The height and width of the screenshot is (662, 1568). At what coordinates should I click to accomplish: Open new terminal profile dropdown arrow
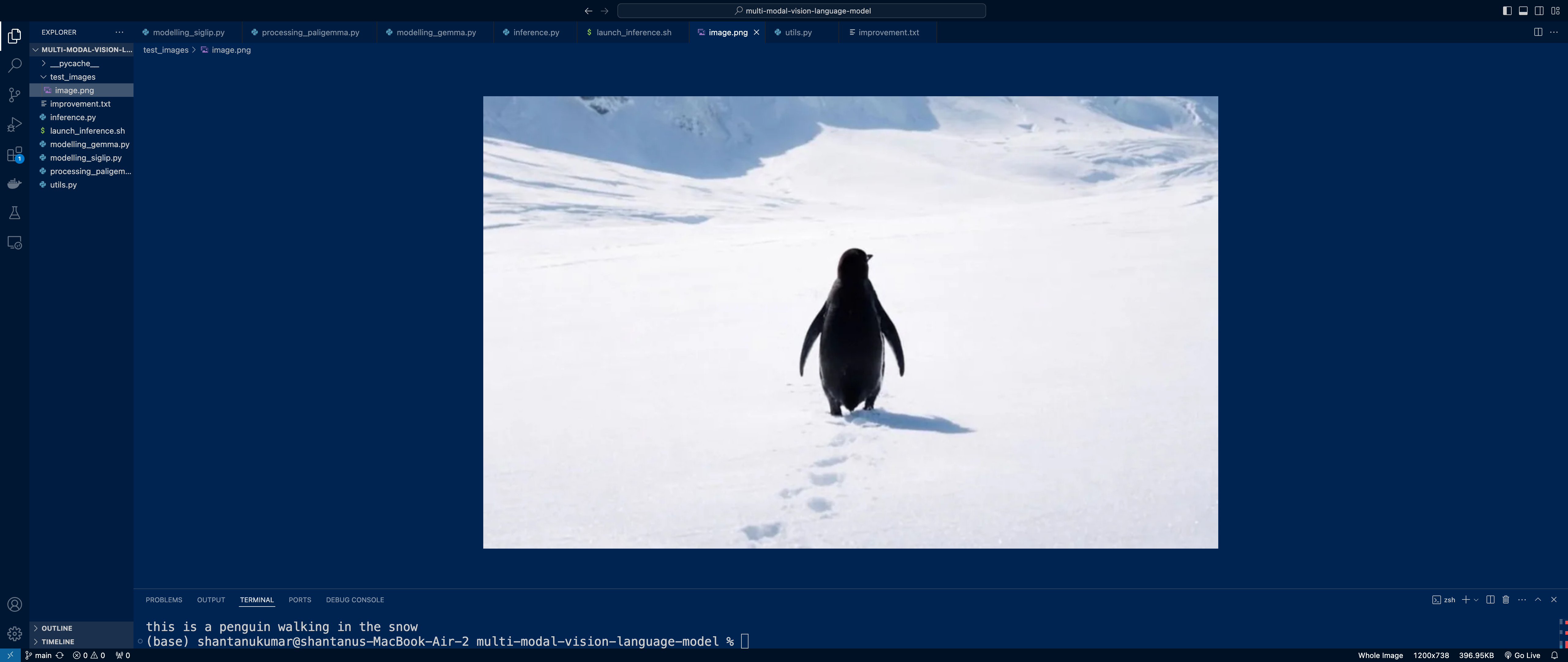click(x=1476, y=600)
